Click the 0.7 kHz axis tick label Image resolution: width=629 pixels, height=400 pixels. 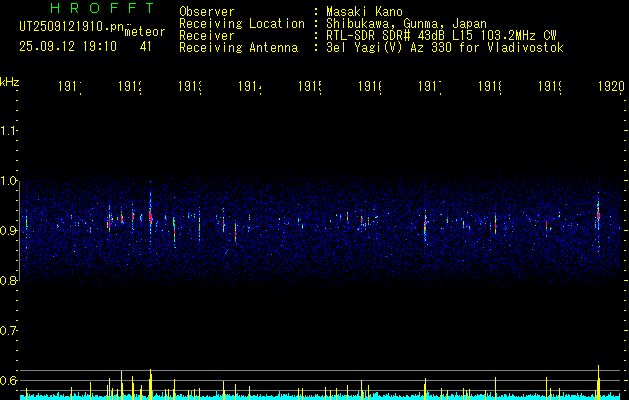8,330
